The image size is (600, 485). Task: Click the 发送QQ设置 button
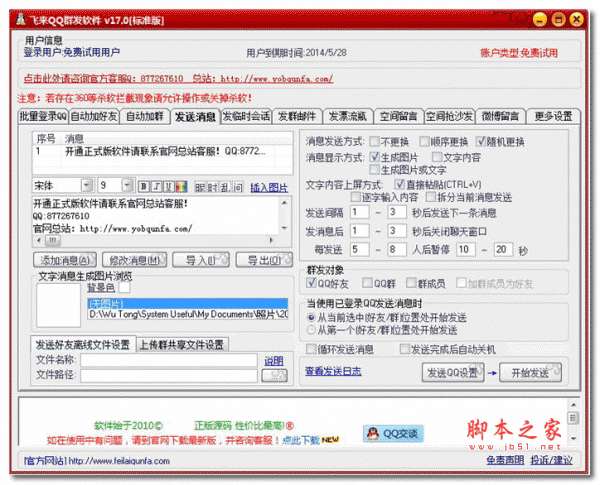point(453,372)
